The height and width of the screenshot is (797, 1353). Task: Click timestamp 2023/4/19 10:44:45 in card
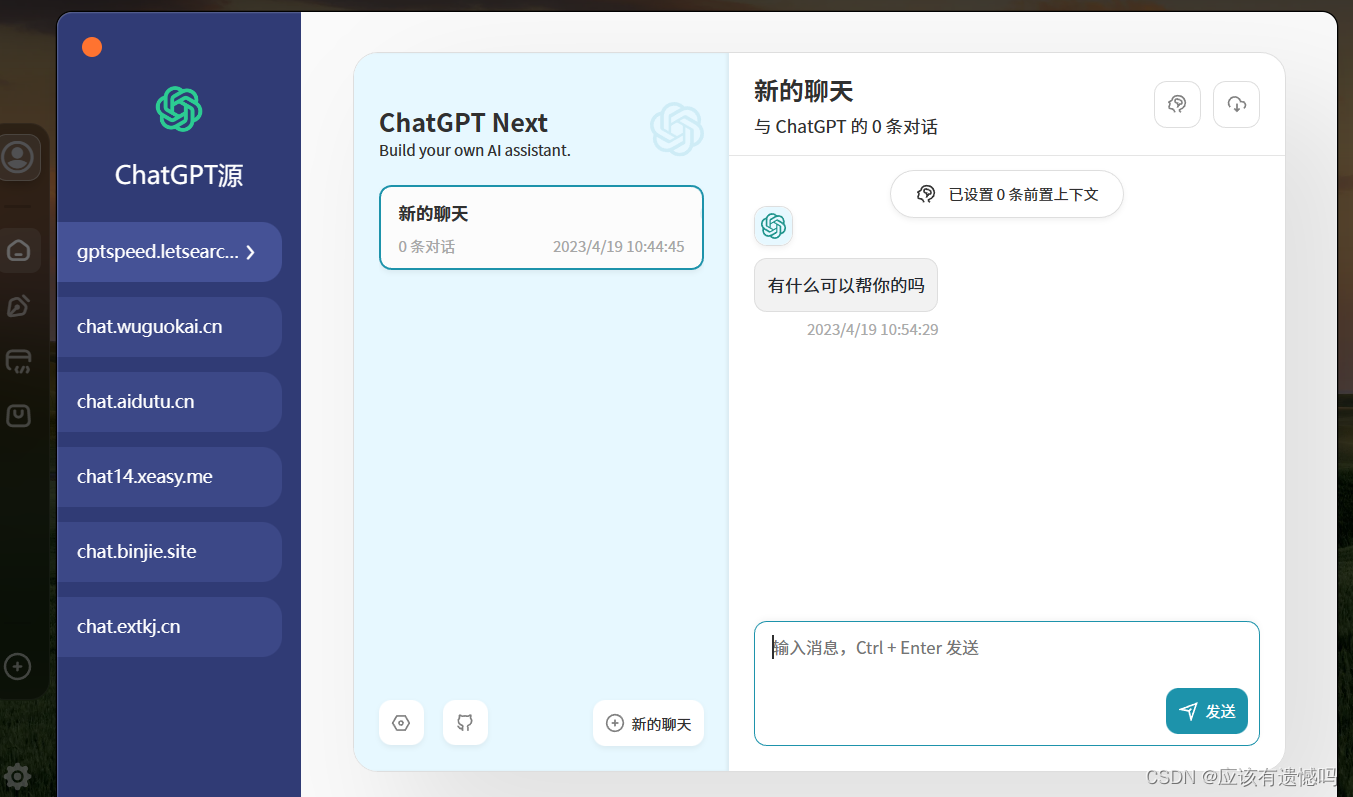tap(619, 246)
